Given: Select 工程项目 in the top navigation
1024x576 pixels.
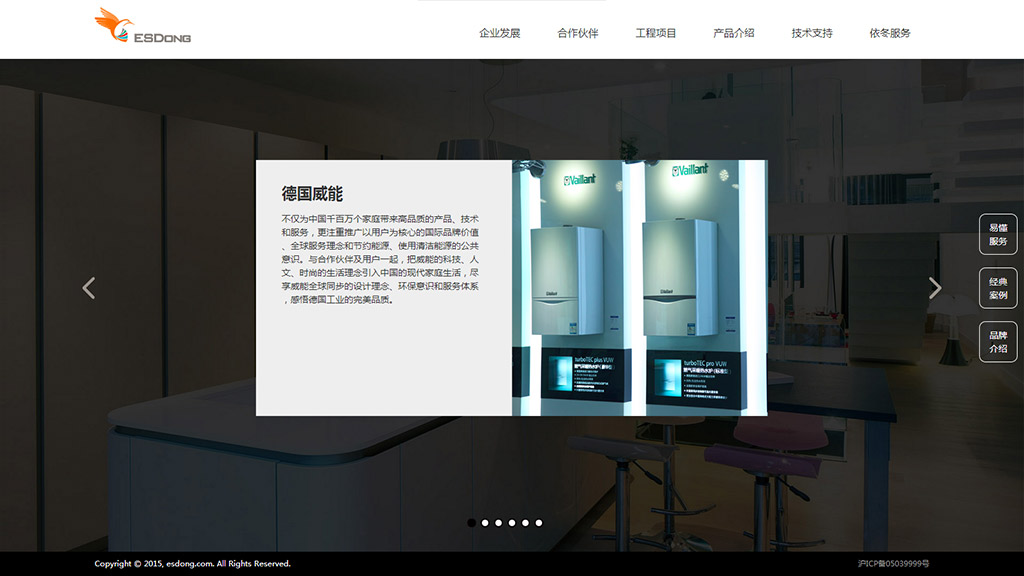Looking at the screenshot, I should click(x=656, y=33).
